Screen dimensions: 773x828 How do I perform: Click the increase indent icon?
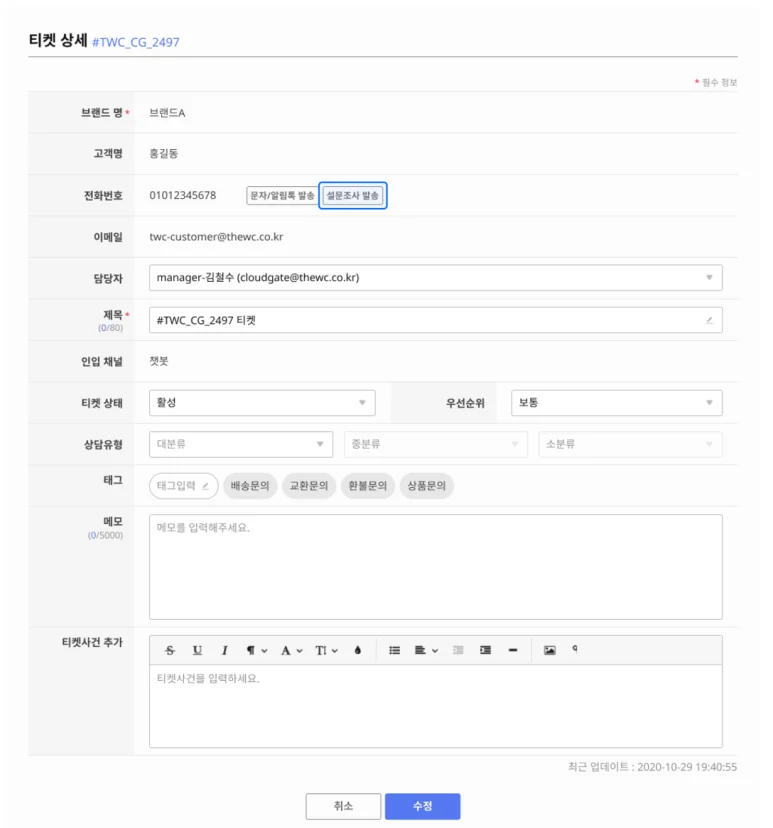click(485, 650)
